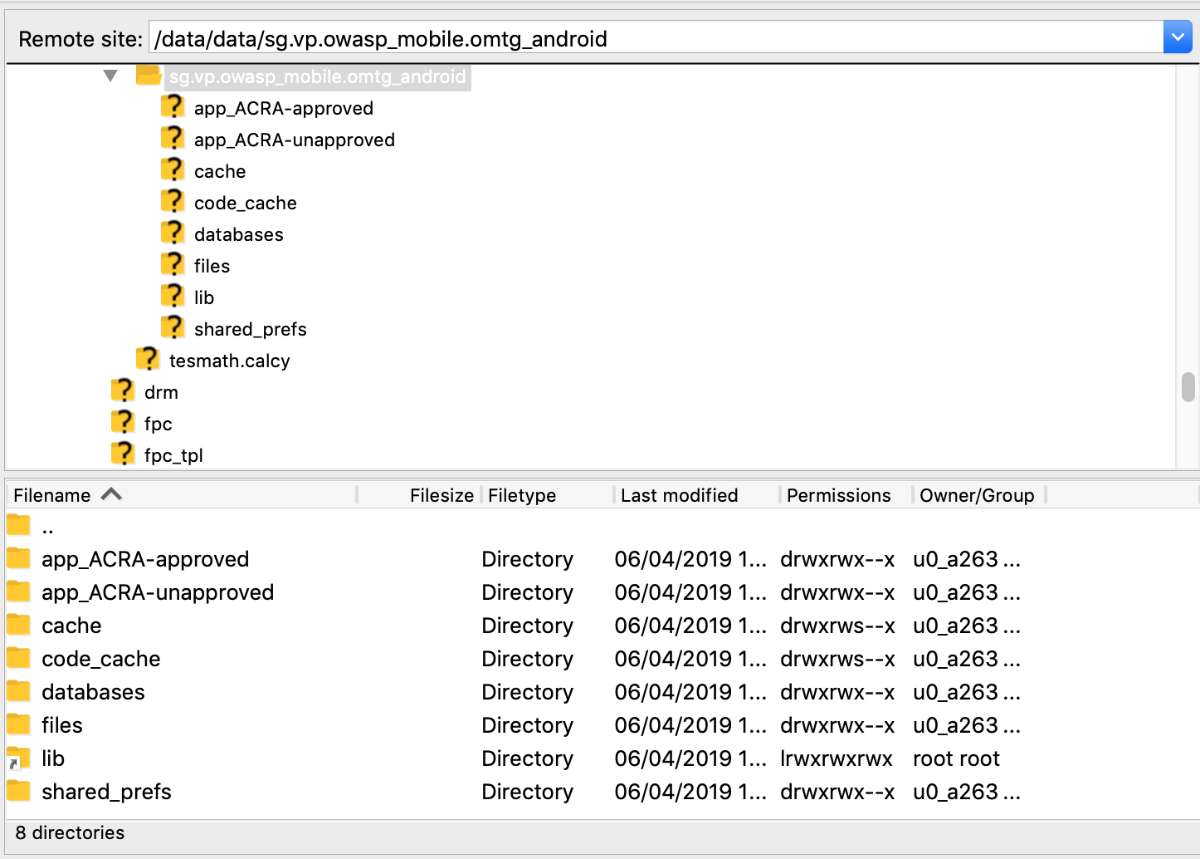The image size is (1200, 859).
Task: Click the tree pane vertical scrollbar thumb
Action: tap(1188, 386)
